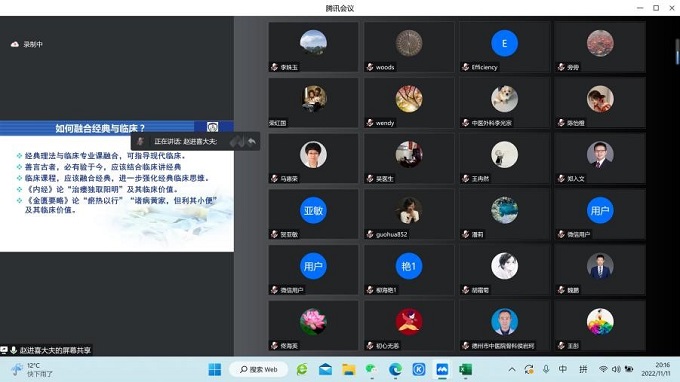Open File Explorer folder icon

349,369
